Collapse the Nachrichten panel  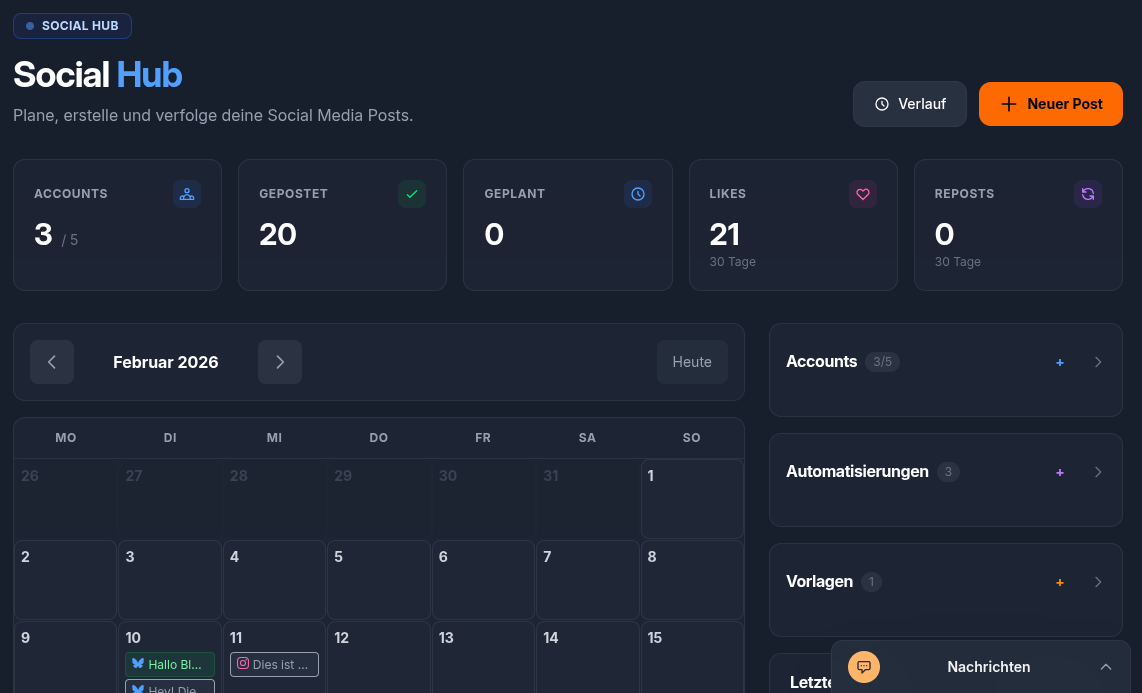point(1106,666)
